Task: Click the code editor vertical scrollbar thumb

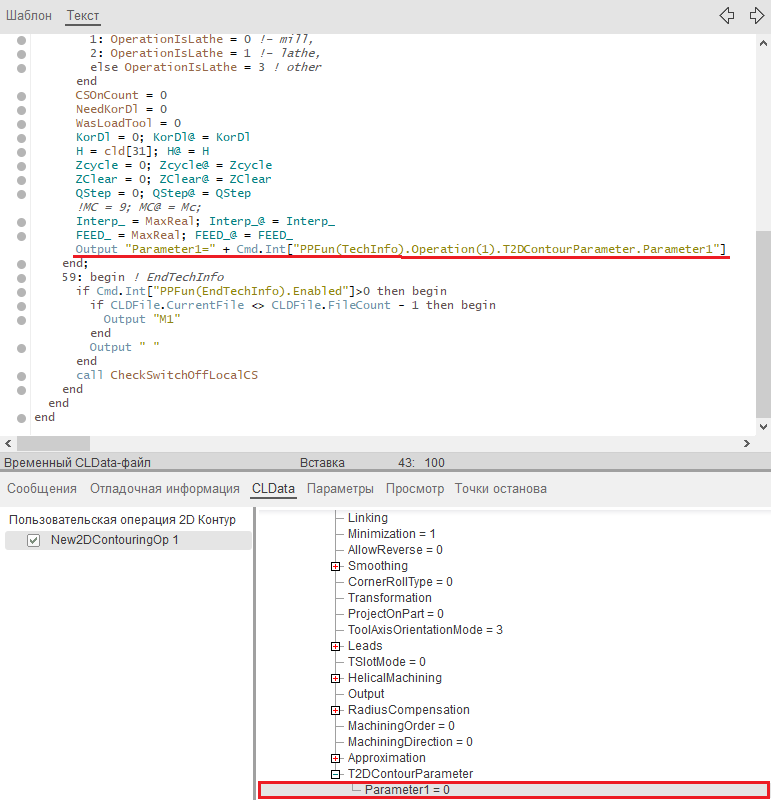Action: pyautogui.click(x=763, y=320)
